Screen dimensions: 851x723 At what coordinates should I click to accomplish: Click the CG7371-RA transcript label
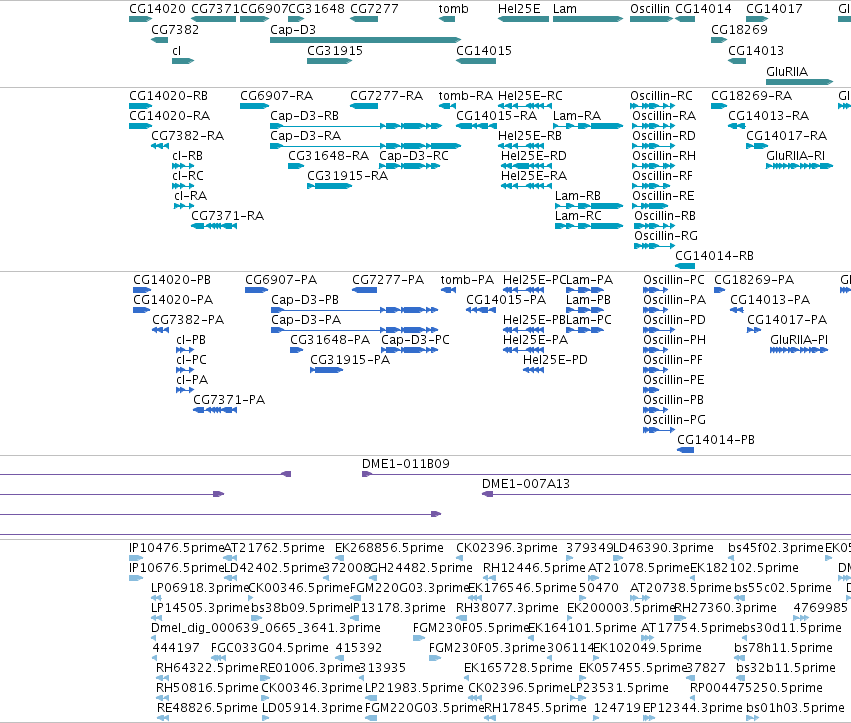(227, 216)
